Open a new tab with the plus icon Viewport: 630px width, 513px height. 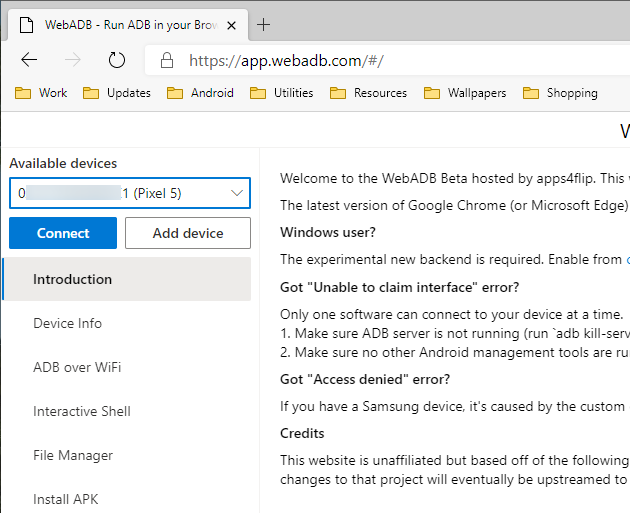[x=264, y=24]
